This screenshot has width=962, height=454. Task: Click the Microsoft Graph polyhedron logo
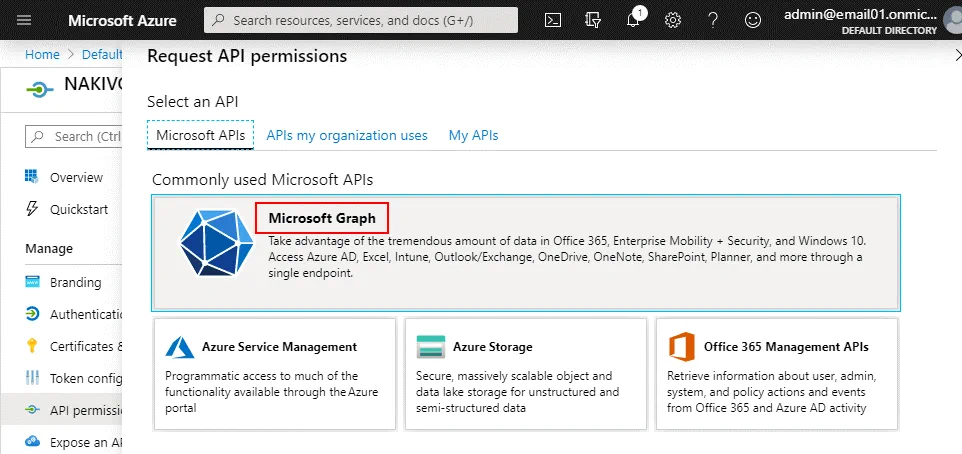(x=217, y=242)
